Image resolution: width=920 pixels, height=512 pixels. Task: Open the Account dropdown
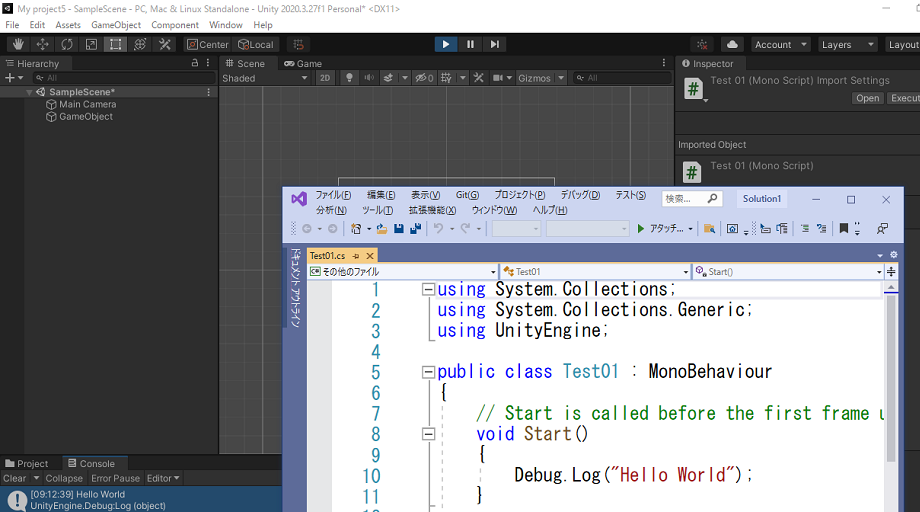[x=780, y=45]
